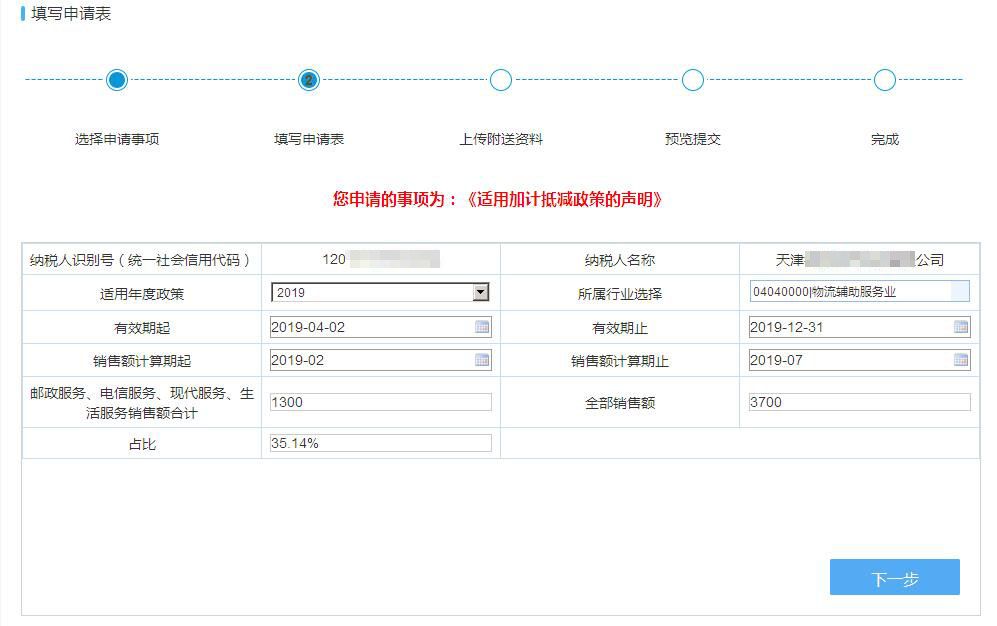Click the 1300 sales amount input field
This screenshot has width=997, height=626.
click(x=378, y=402)
